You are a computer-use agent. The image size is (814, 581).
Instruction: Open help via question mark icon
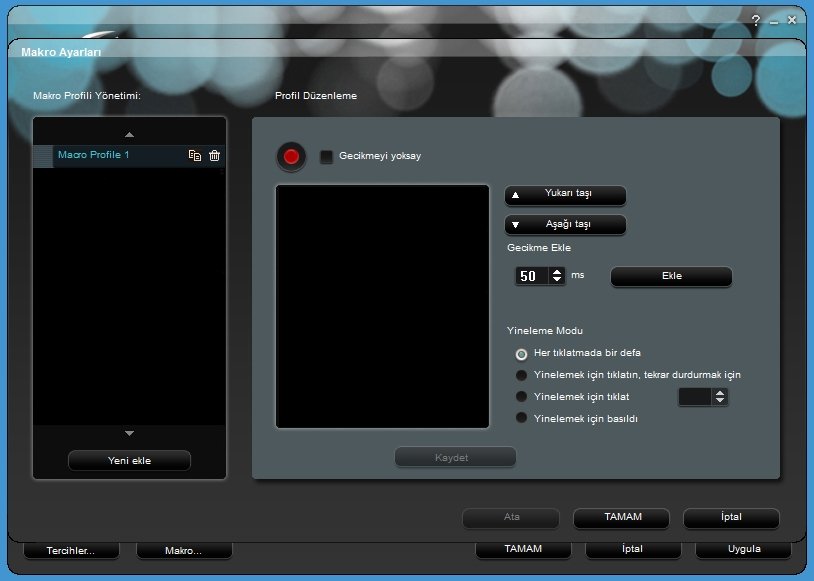[756, 21]
